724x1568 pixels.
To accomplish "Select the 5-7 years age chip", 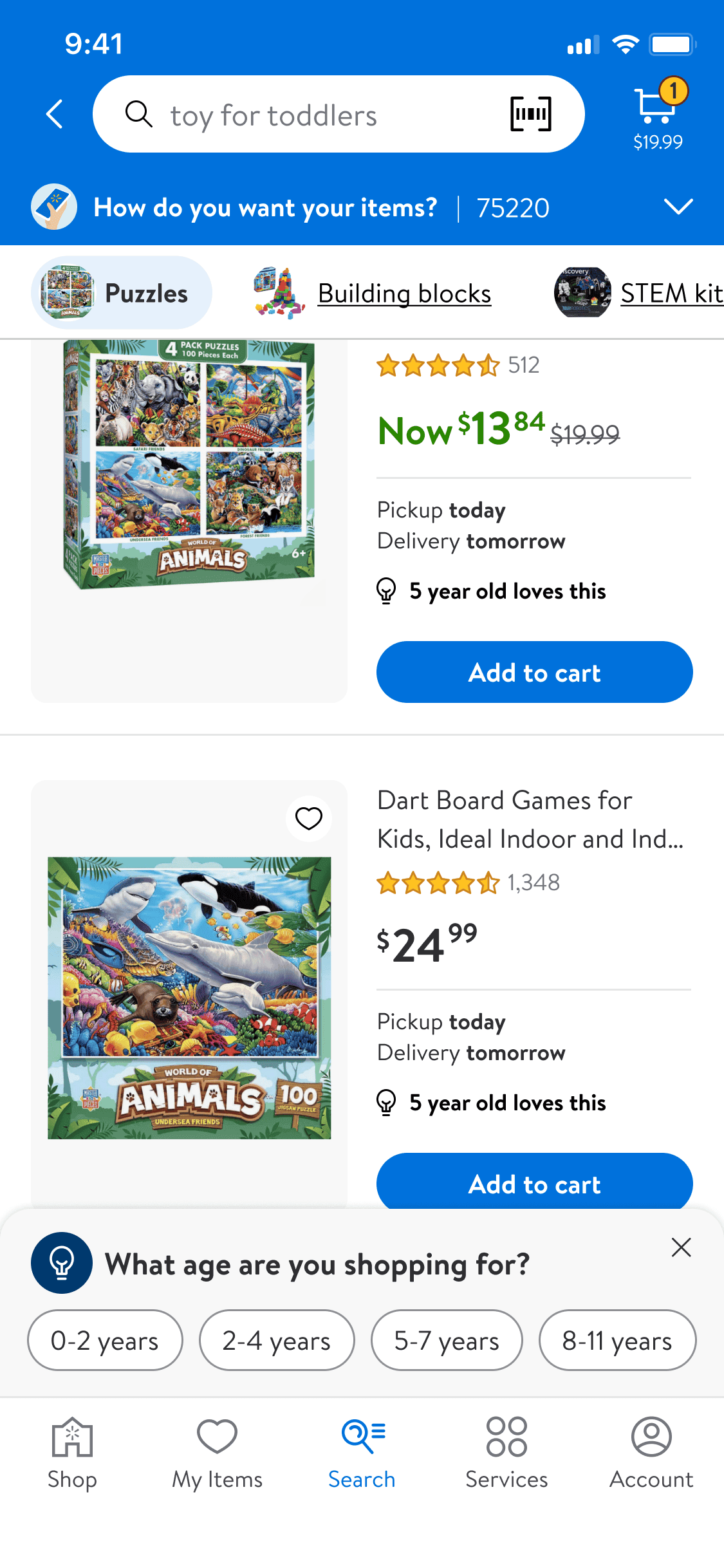I will point(447,1341).
